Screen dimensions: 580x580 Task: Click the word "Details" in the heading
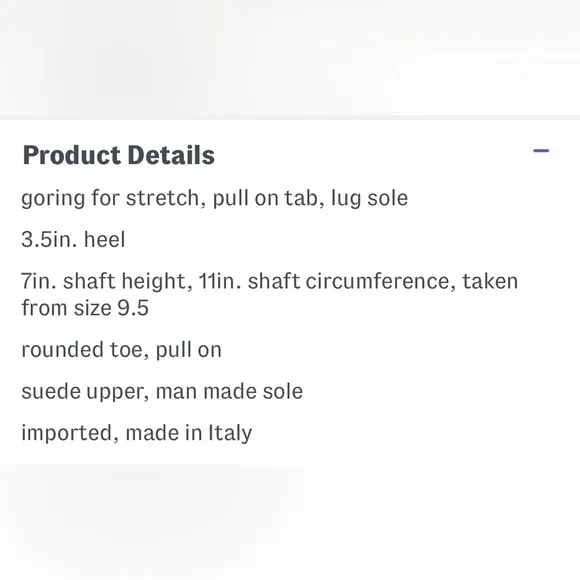pos(171,155)
